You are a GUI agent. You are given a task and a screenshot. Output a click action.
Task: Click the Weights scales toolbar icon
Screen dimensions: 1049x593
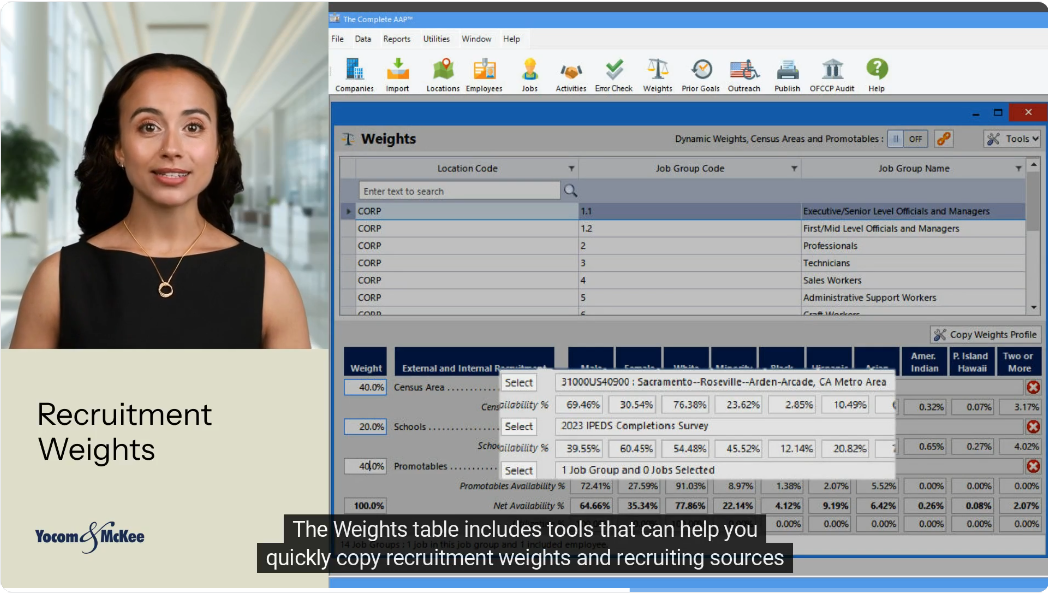(x=658, y=74)
